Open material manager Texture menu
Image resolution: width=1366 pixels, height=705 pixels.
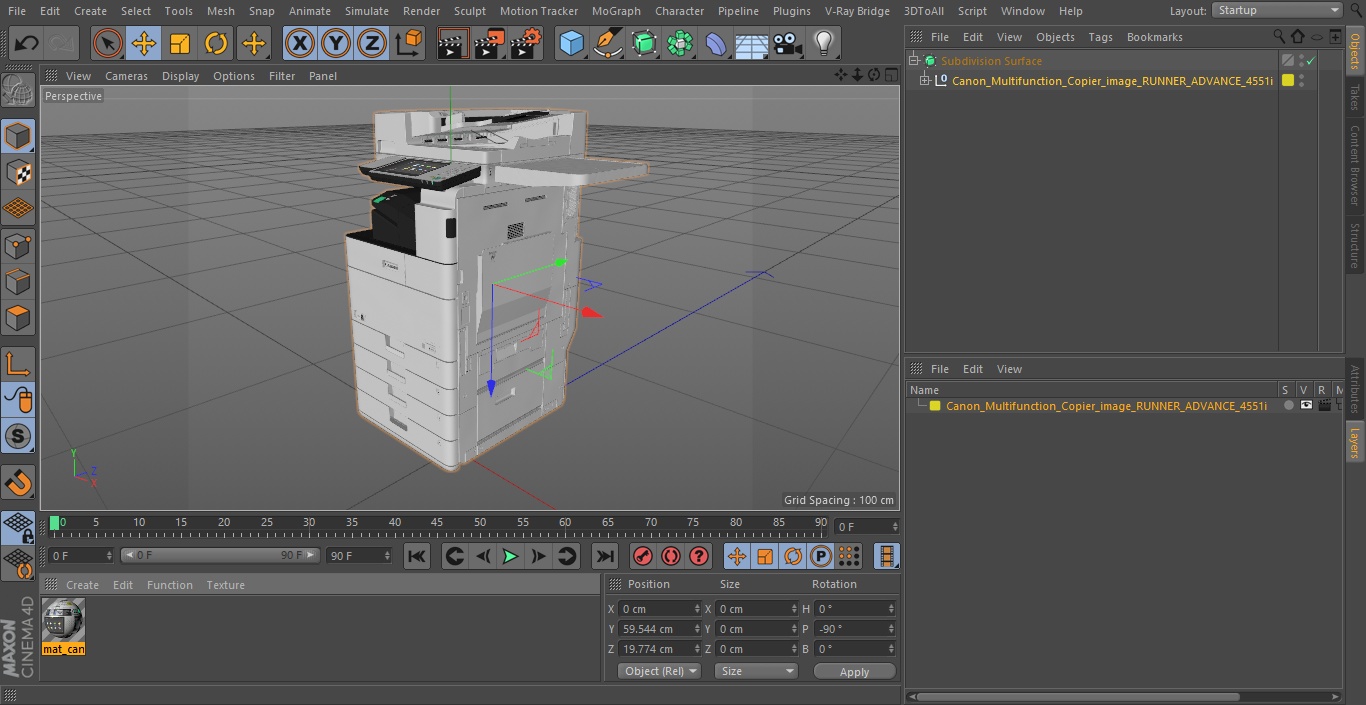click(225, 585)
